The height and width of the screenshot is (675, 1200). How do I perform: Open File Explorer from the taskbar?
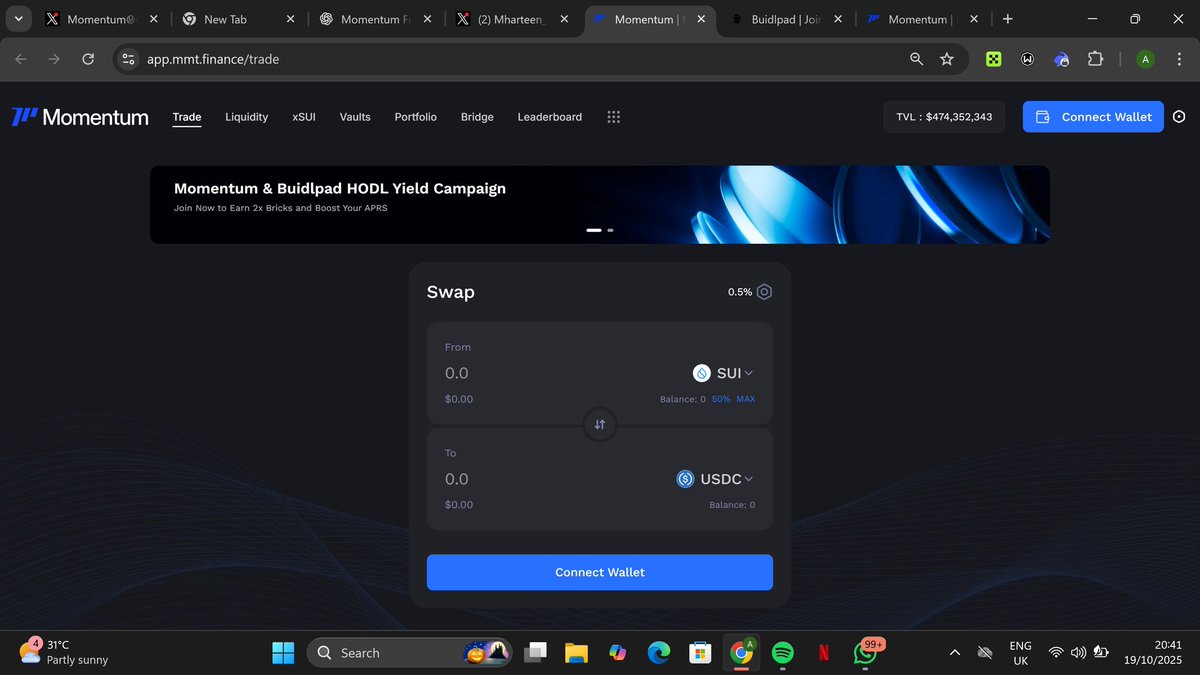point(576,653)
